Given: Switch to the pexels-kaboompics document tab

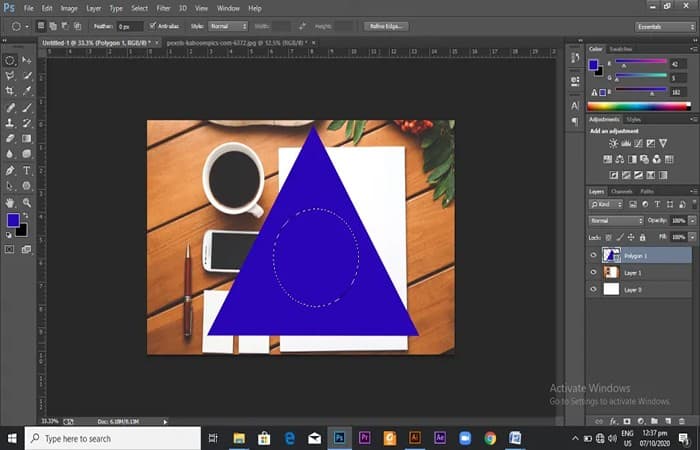Looking at the screenshot, I should (x=237, y=43).
